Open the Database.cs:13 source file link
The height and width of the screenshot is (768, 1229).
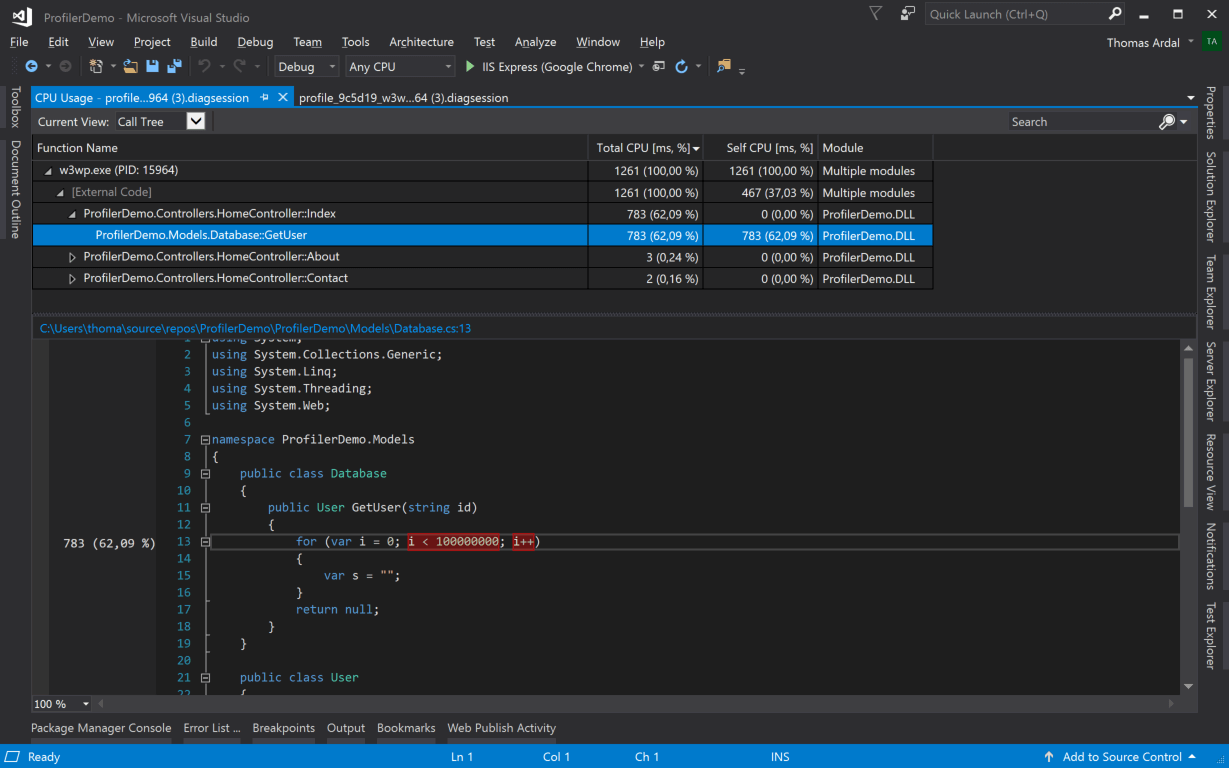[x=255, y=328]
